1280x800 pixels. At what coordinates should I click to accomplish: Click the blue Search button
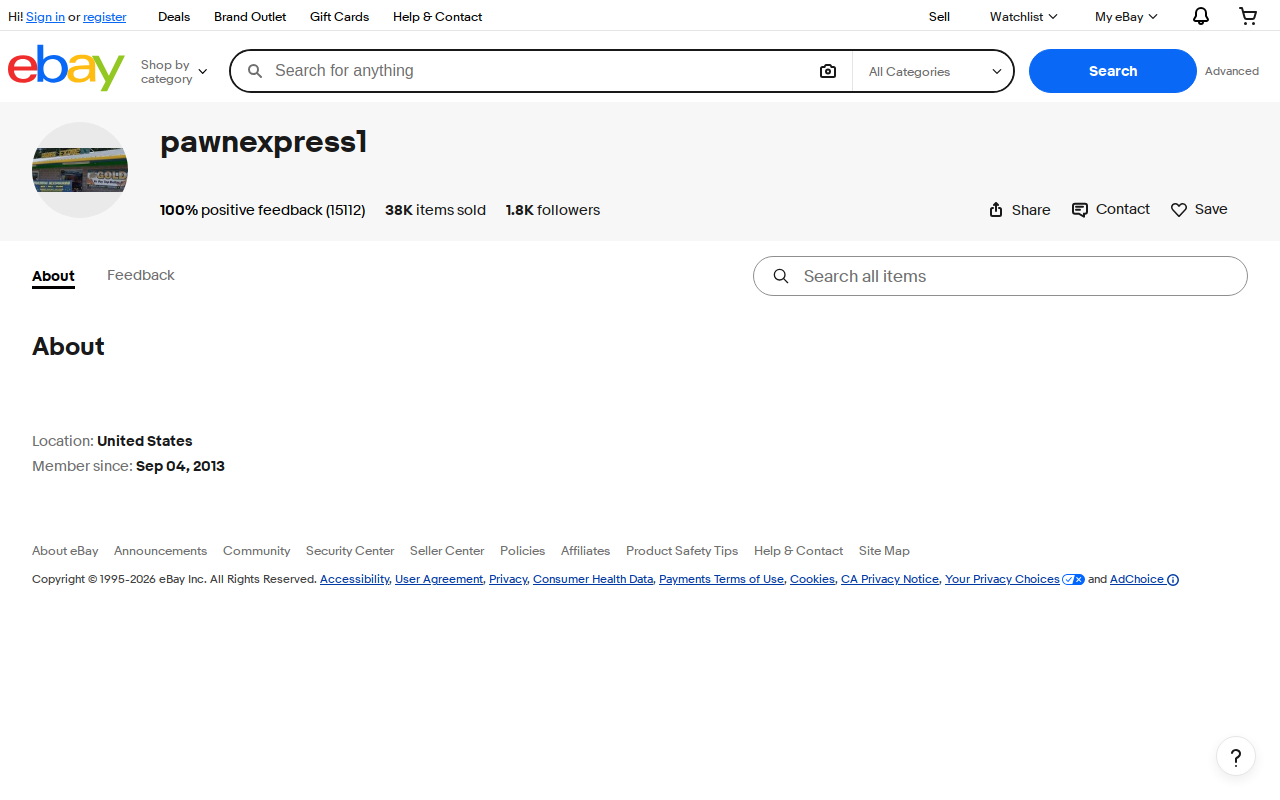point(1113,71)
